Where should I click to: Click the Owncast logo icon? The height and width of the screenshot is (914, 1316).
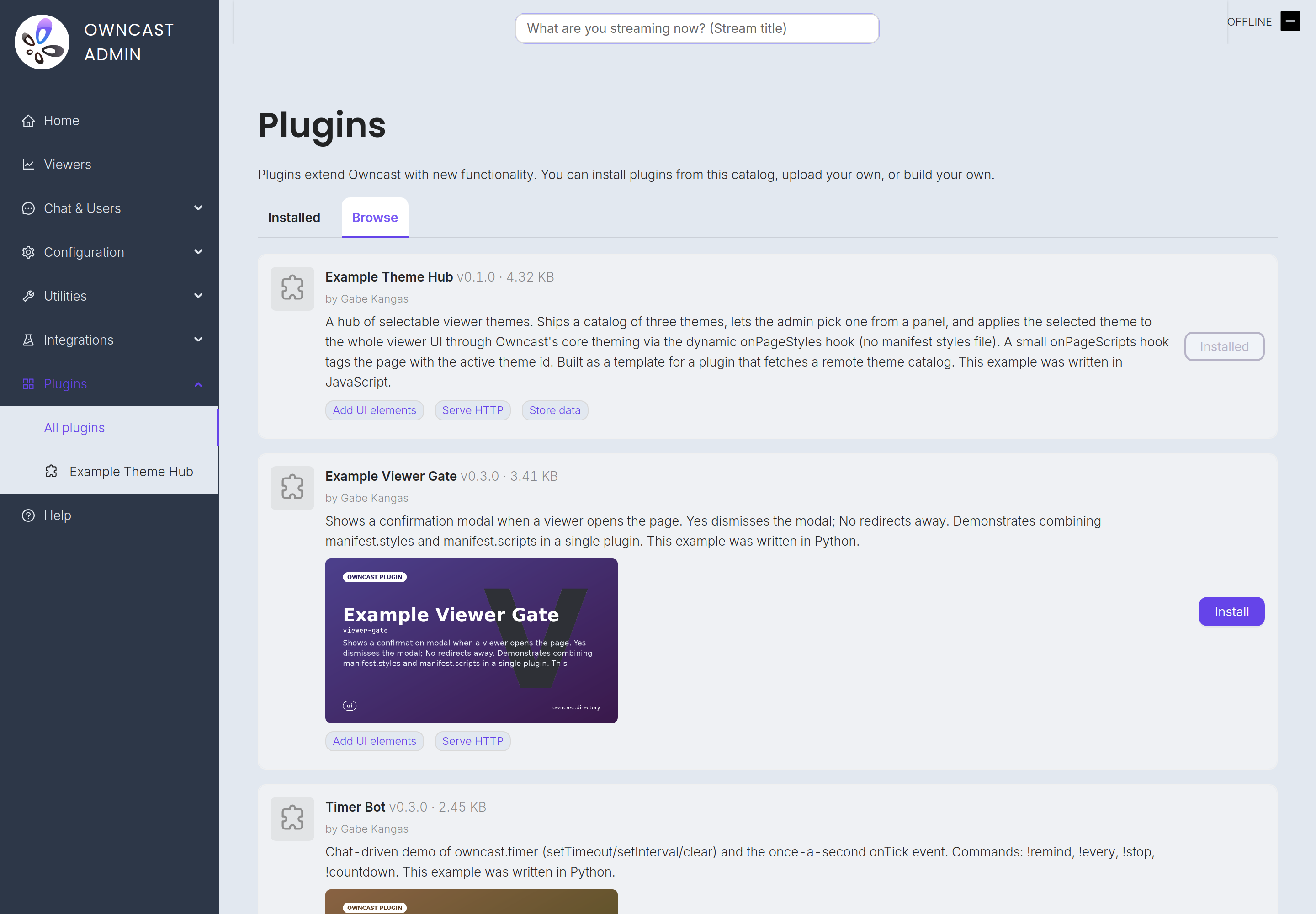tap(42, 42)
